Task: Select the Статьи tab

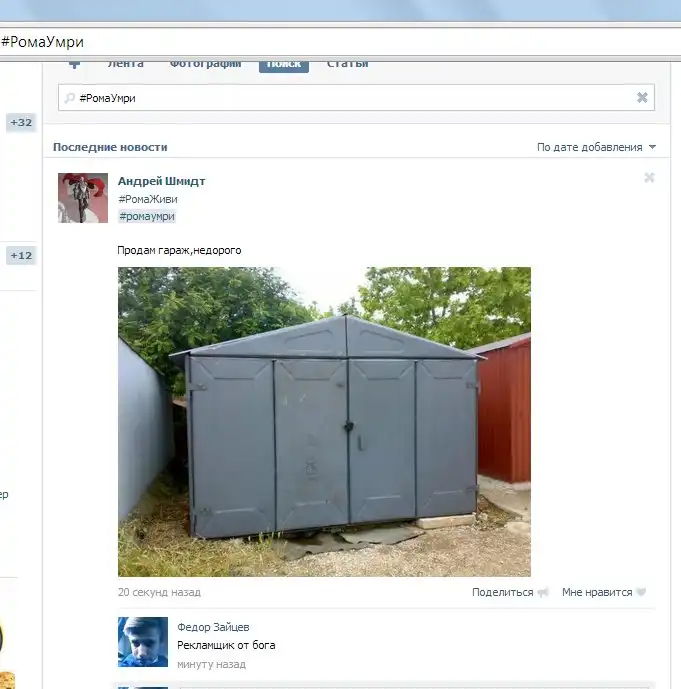Action: click(347, 64)
